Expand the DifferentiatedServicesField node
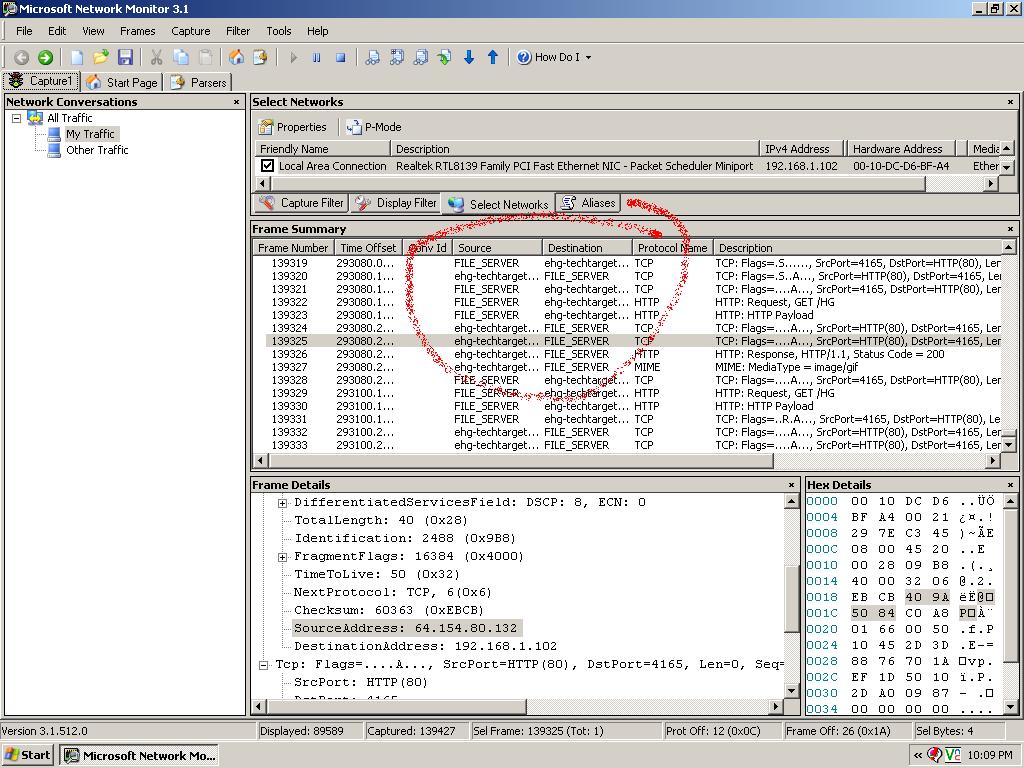Viewport: 1024px width, 768px height. 282,503
